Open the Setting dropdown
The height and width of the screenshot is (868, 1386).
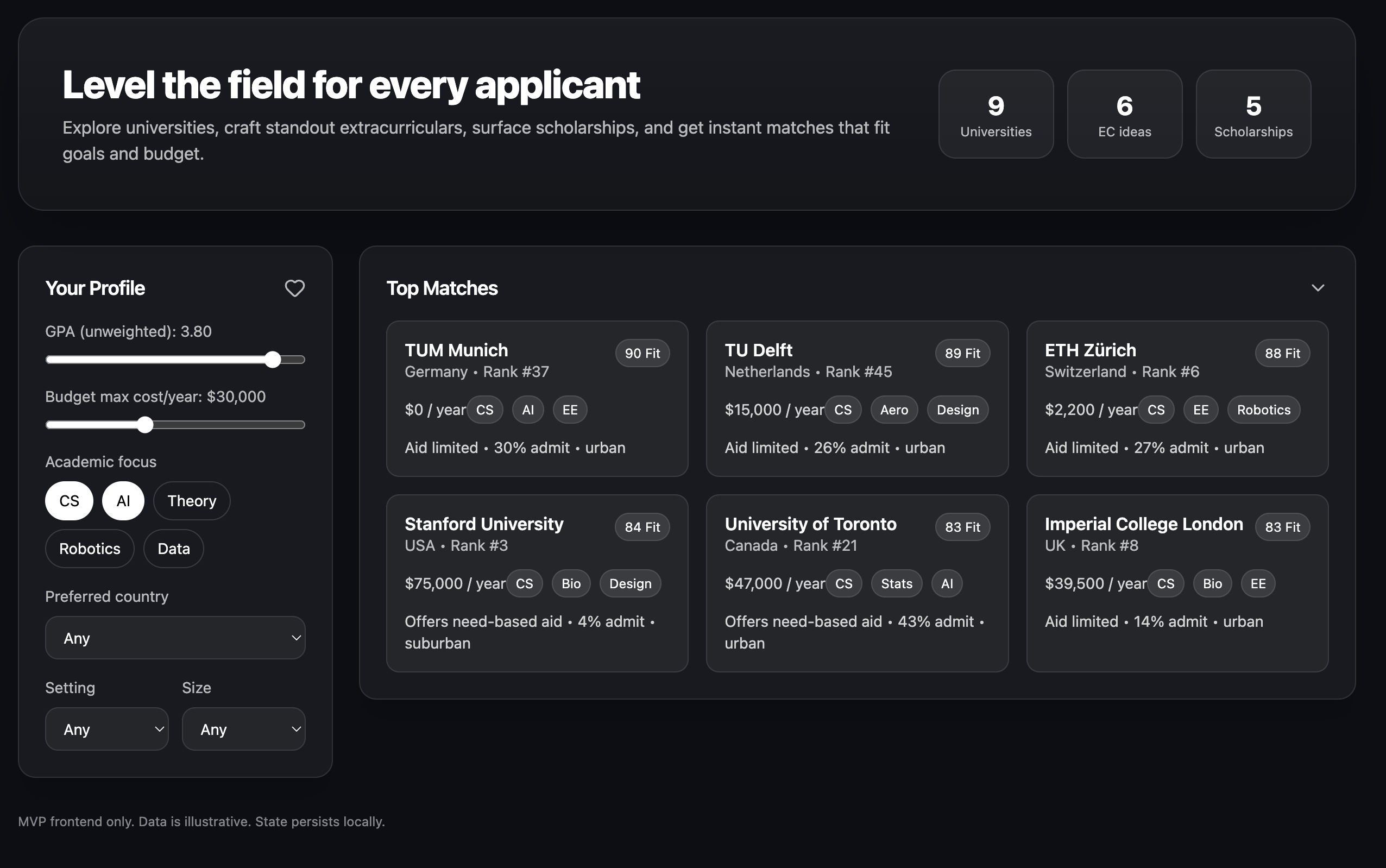point(107,729)
